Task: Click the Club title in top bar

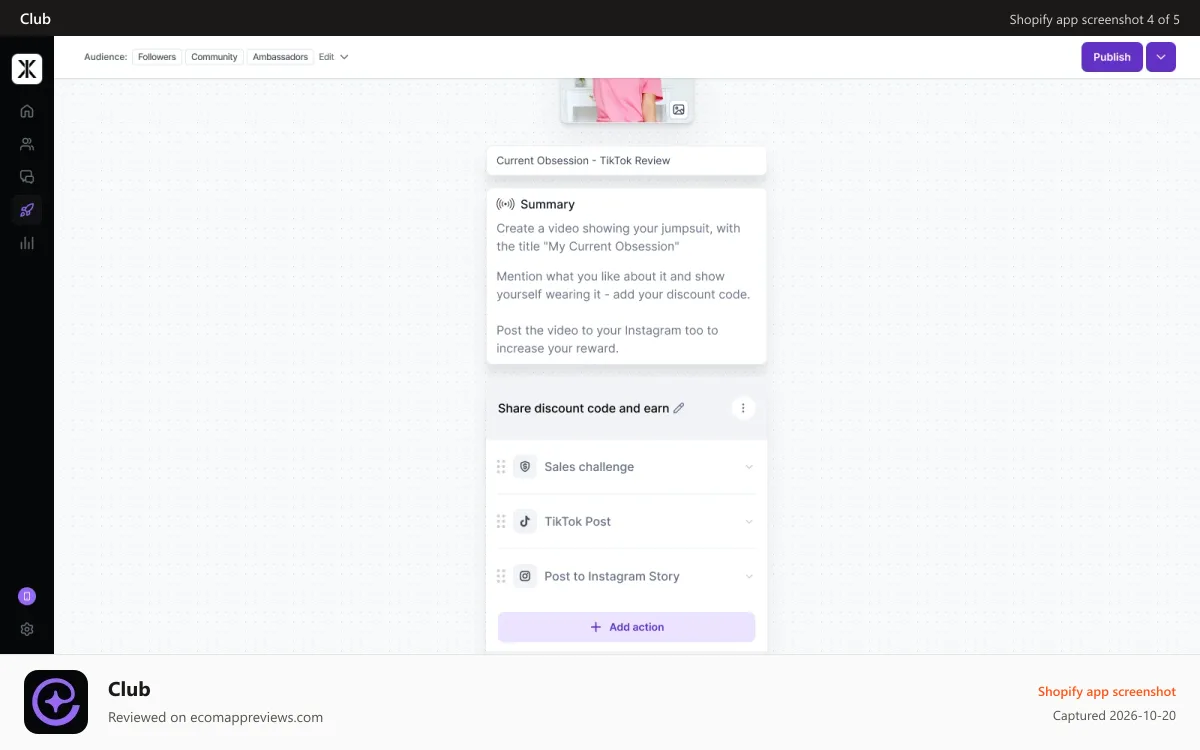Action: click(35, 18)
